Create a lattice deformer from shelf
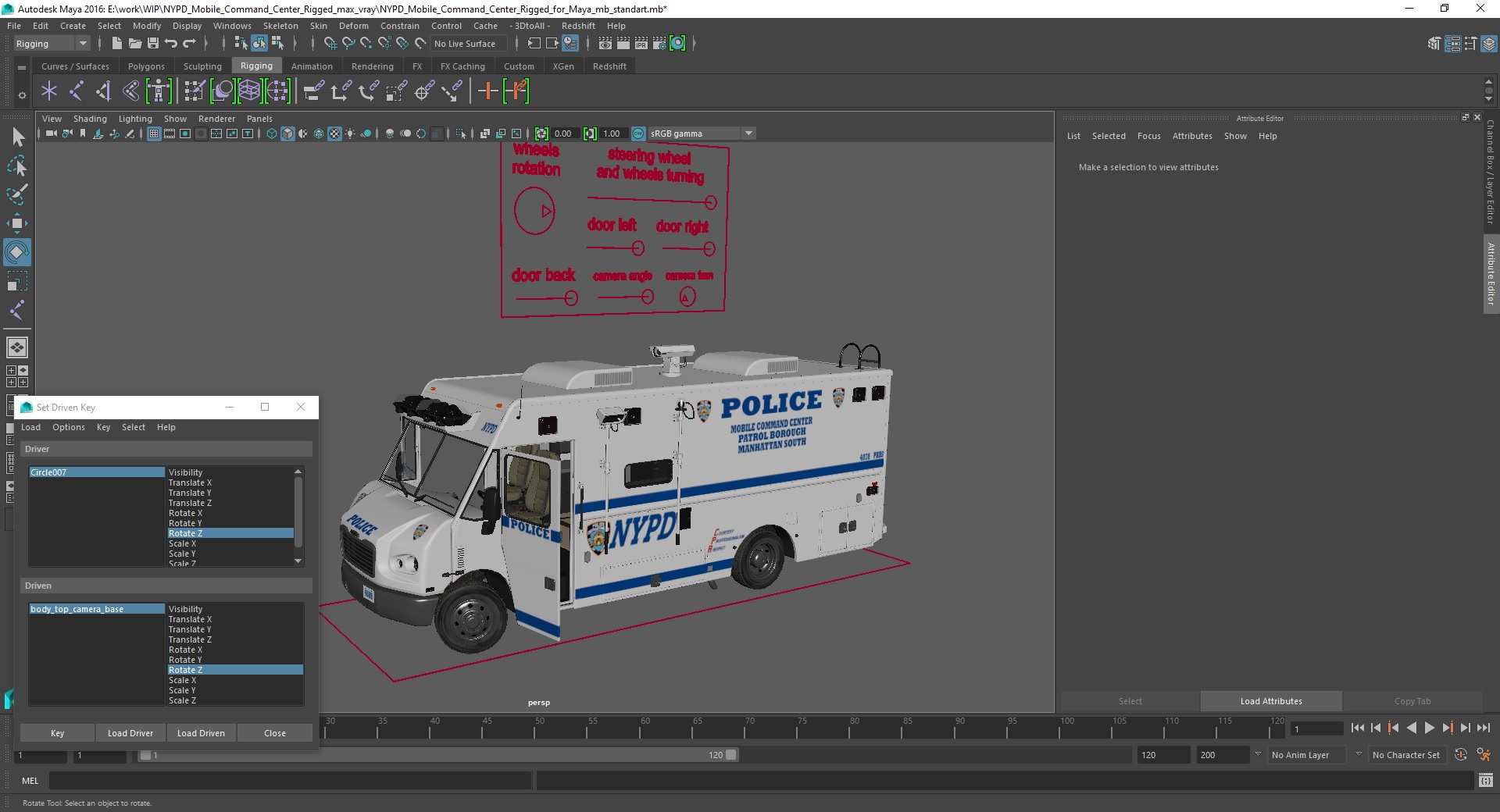The height and width of the screenshot is (812, 1500). (x=249, y=91)
